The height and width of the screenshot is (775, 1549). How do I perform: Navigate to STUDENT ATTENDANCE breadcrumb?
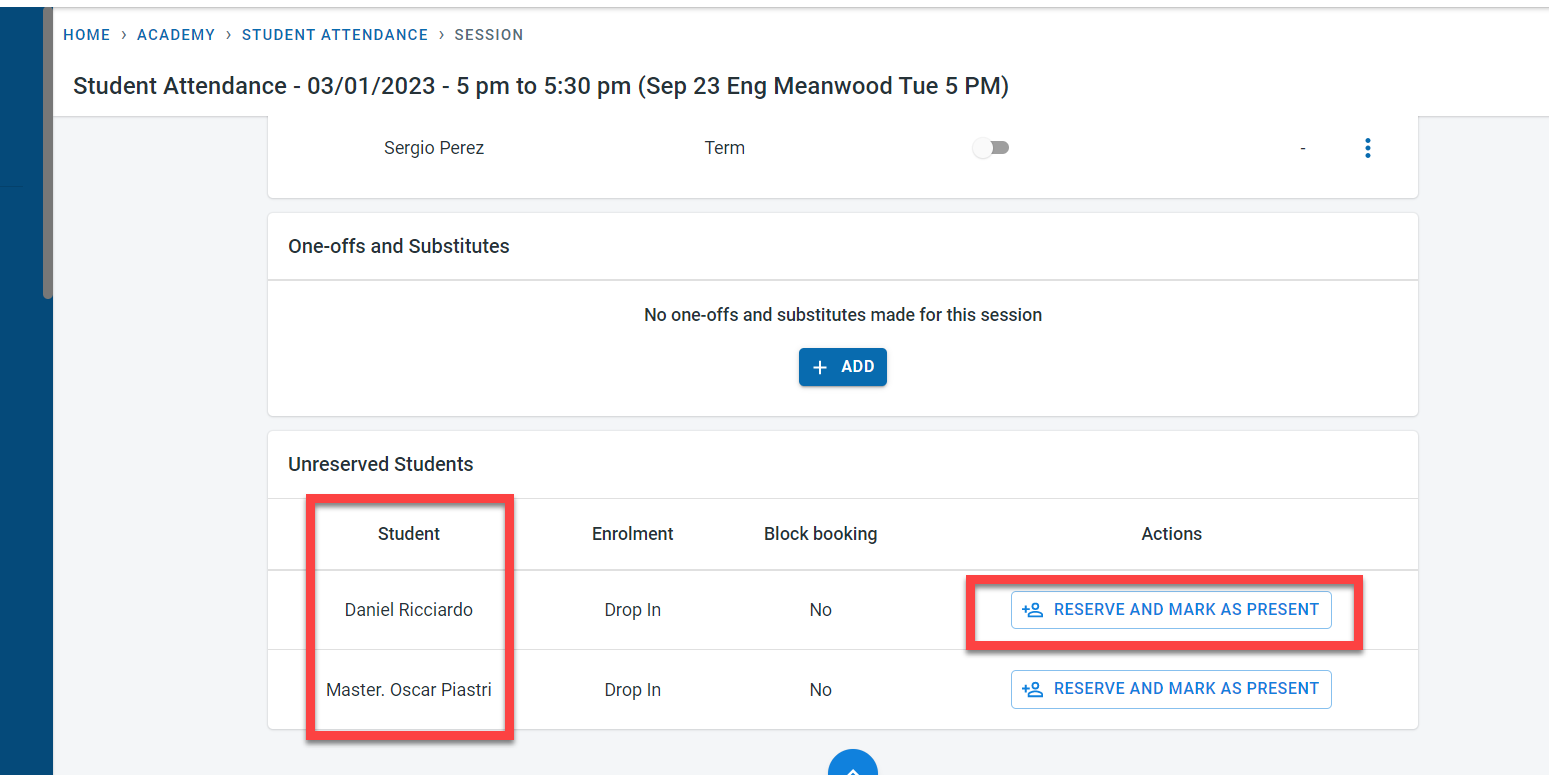[335, 35]
